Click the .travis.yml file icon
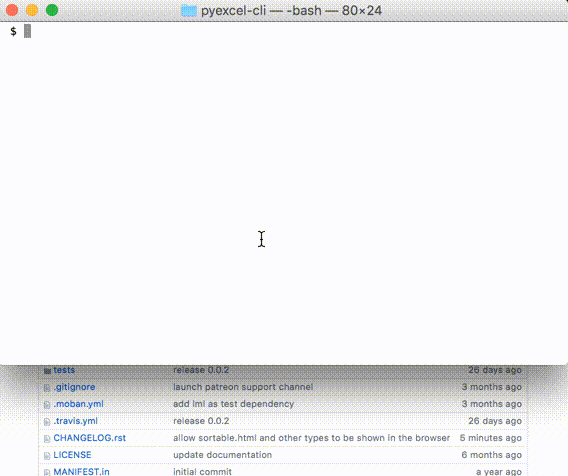Image resolution: width=568 pixels, height=476 pixels. pos(47,422)
